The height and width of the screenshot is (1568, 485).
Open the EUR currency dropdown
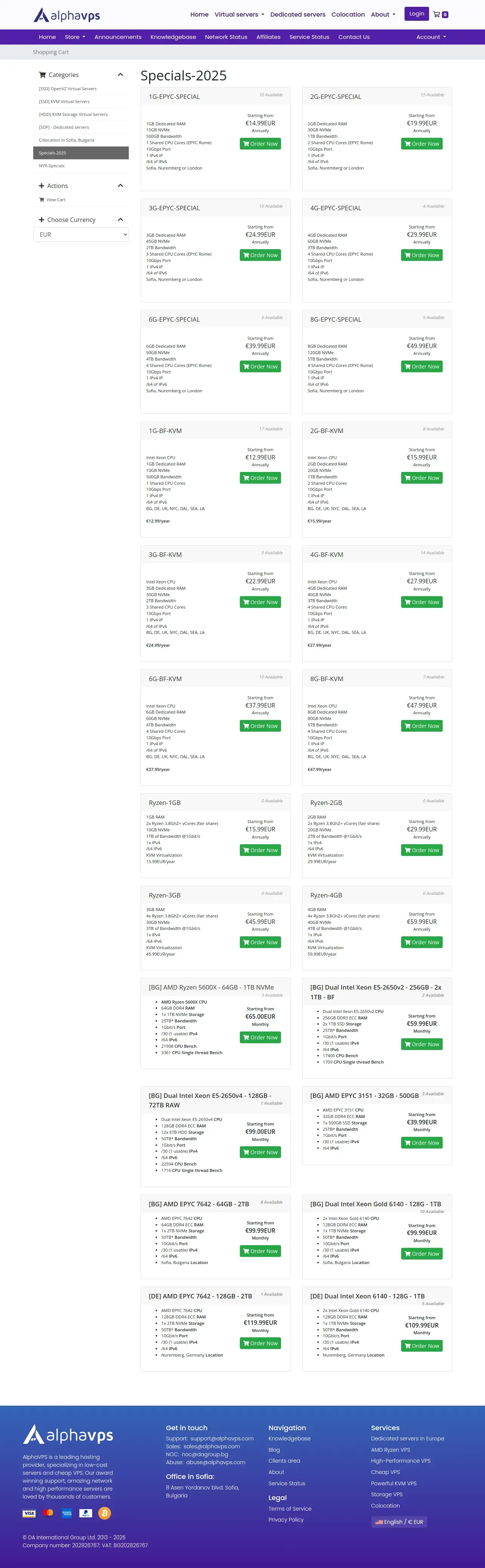pyautogui.click(x=81, y=234)
